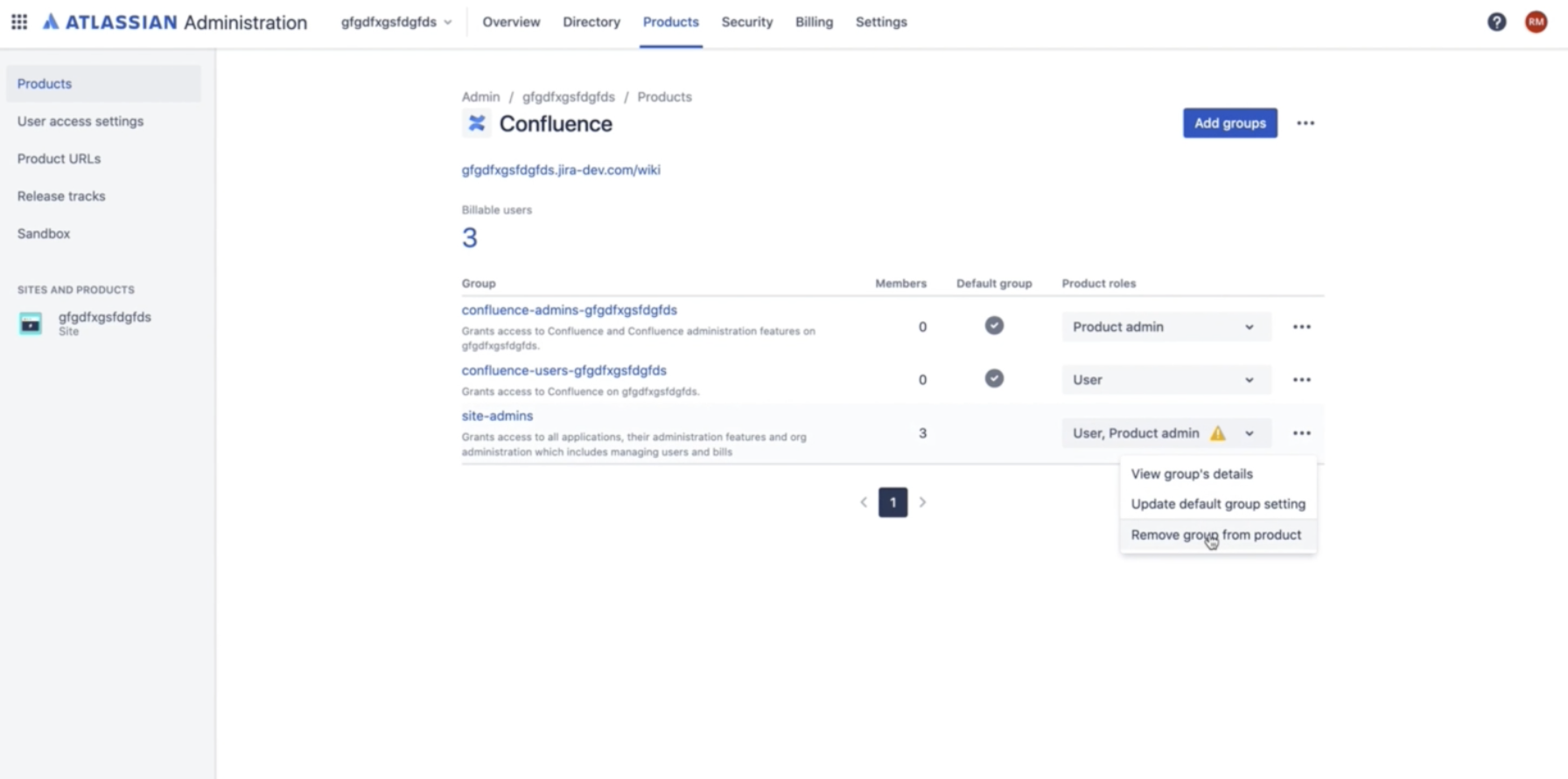Open the confluence-users-gfgdfxgsfdgfds group link
1568x779 pixels.
tap(564, 370)
